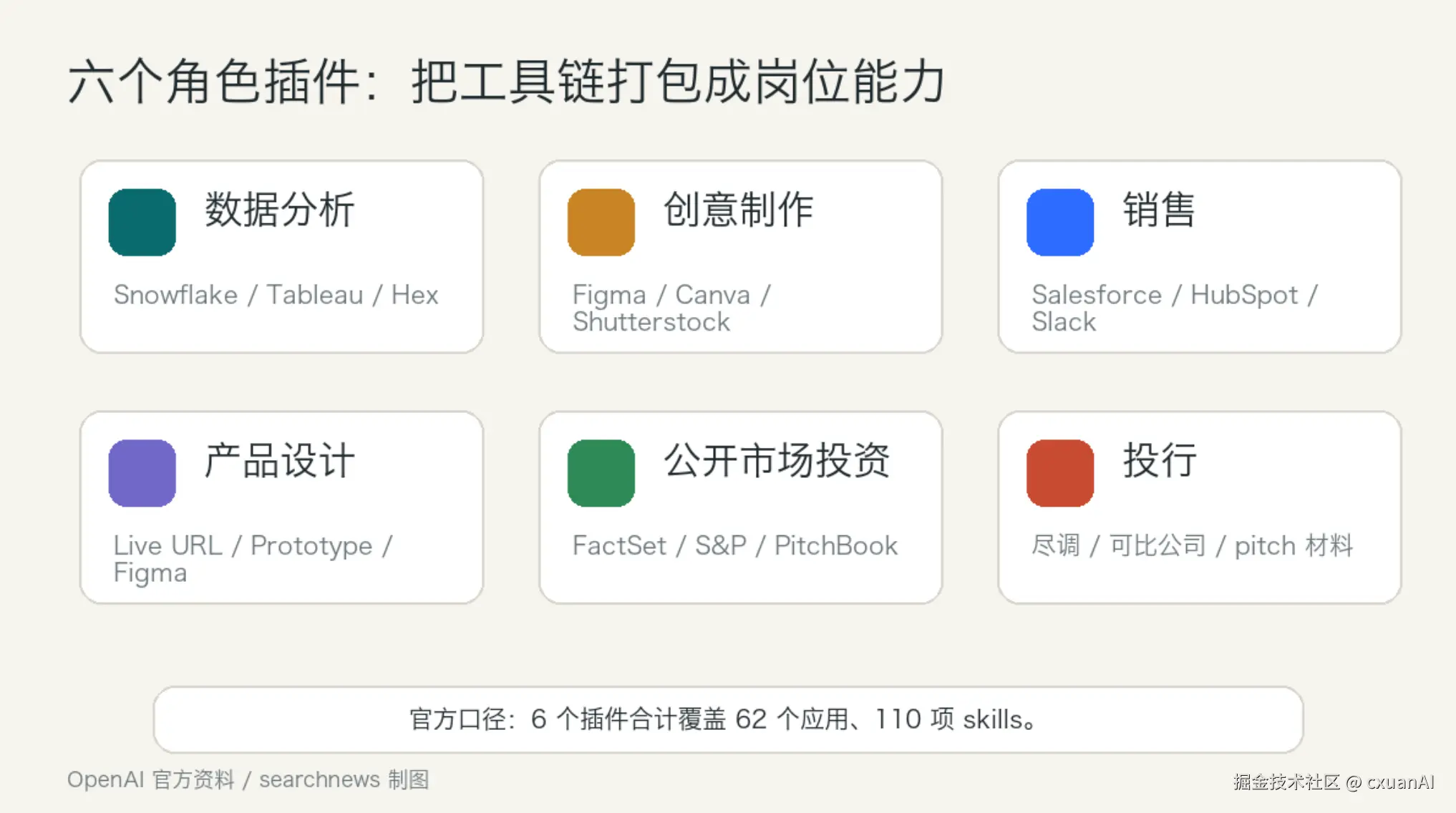Viewport: 1456px width, 813px height.
Task: Select the 创意制作 card title
Action: (738, 210)
